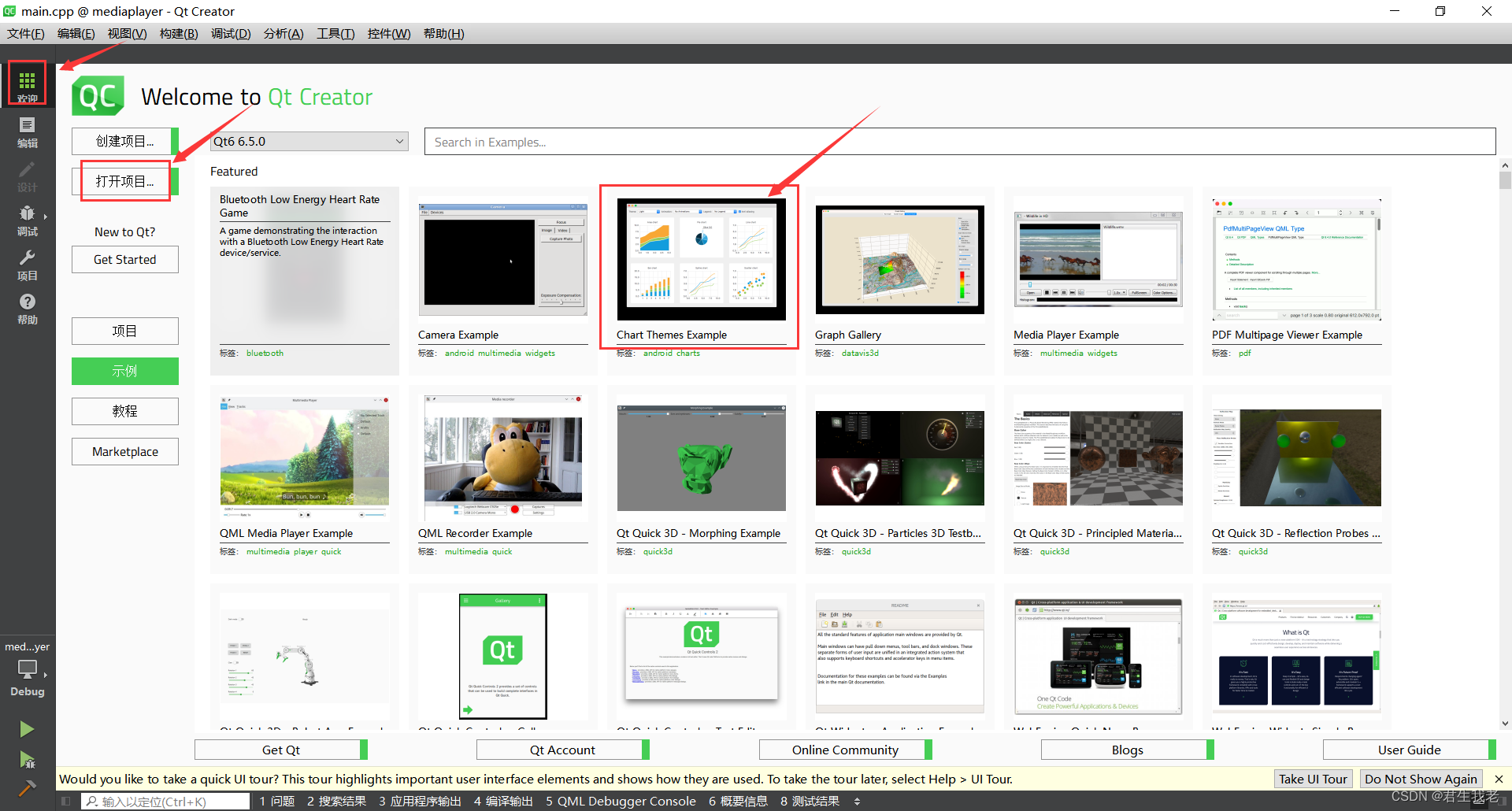Open the 8 测试结果 output pane
1512x811 pixels.
click(x=810, y=802)
